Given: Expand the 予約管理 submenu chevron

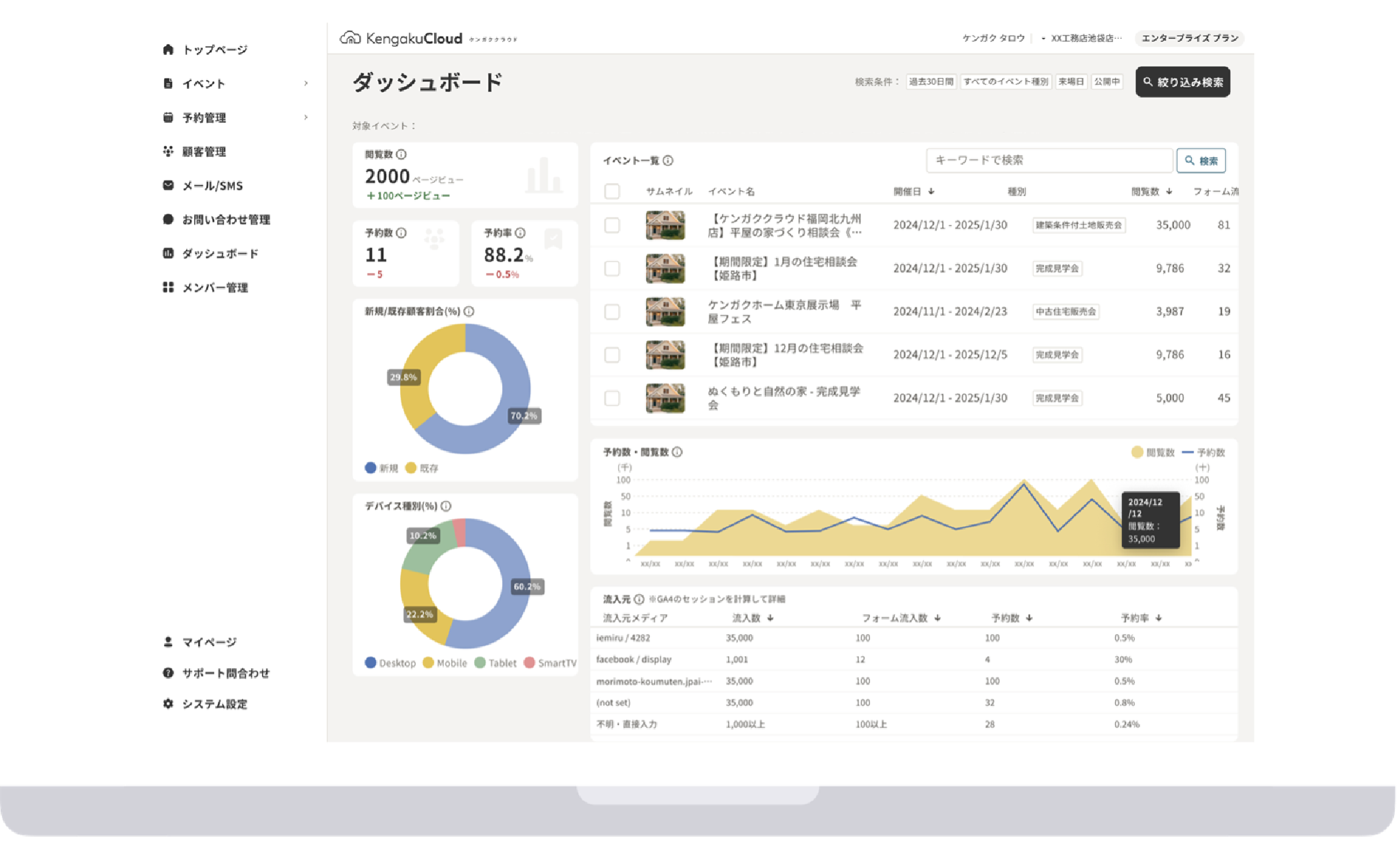Looking at the screenshot, I should tap(306, 117).
